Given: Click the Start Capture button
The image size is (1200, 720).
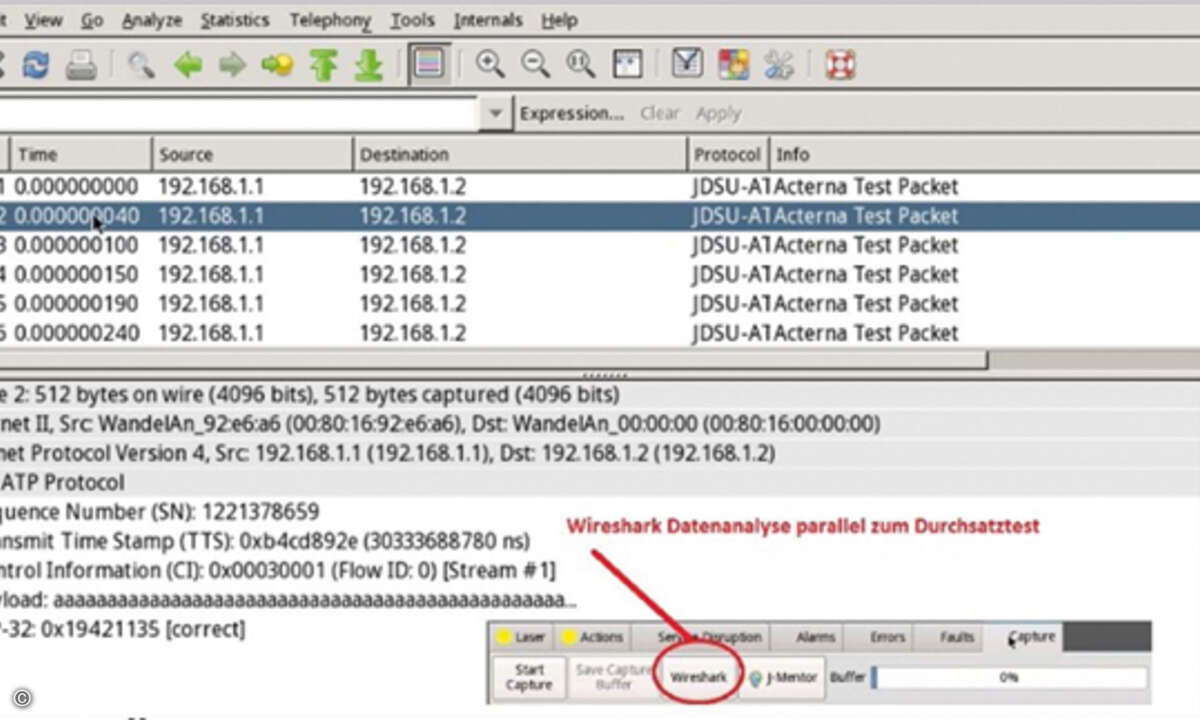Looking at the screenshot, I should click(529, 677).
